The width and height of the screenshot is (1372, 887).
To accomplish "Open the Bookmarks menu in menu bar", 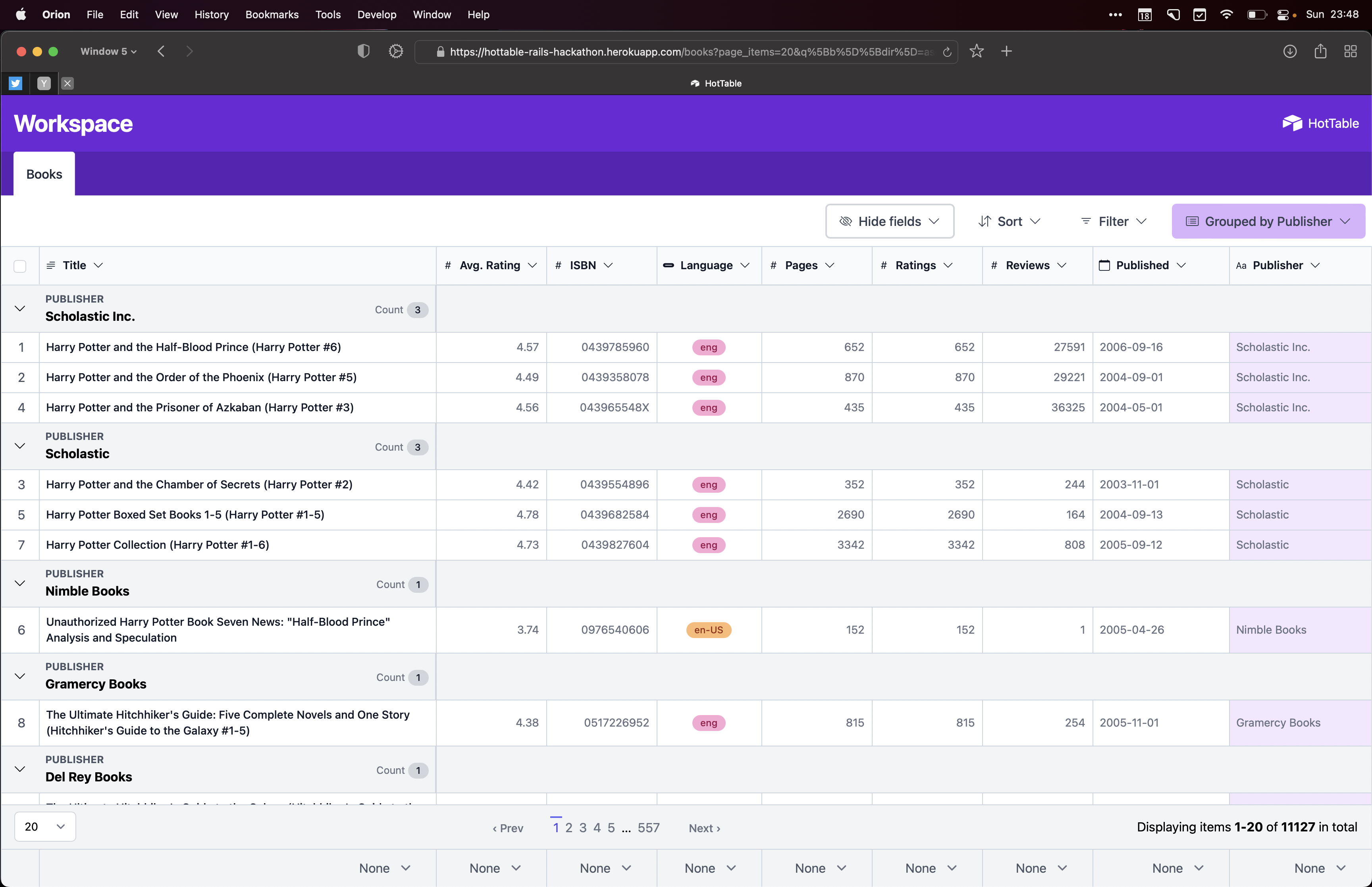I will pos(272,14).
